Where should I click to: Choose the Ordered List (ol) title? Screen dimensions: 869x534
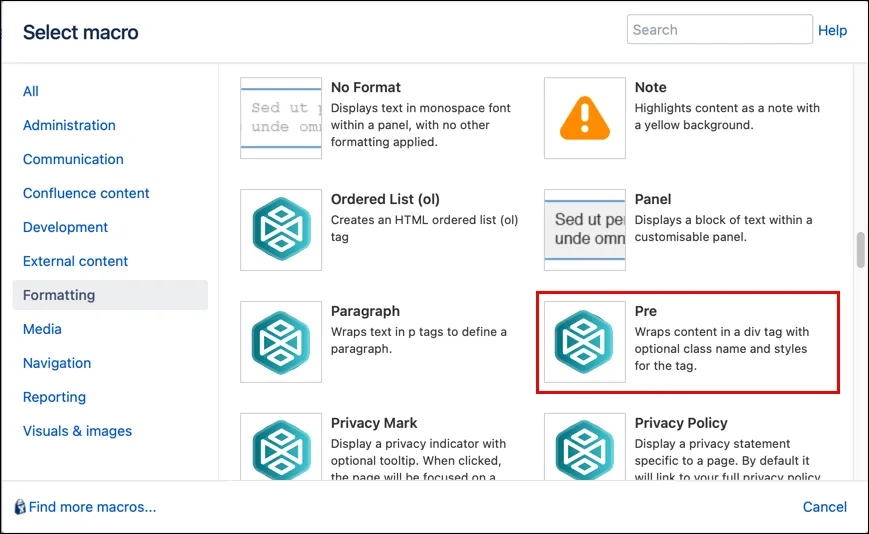click(x=385, y=199)
